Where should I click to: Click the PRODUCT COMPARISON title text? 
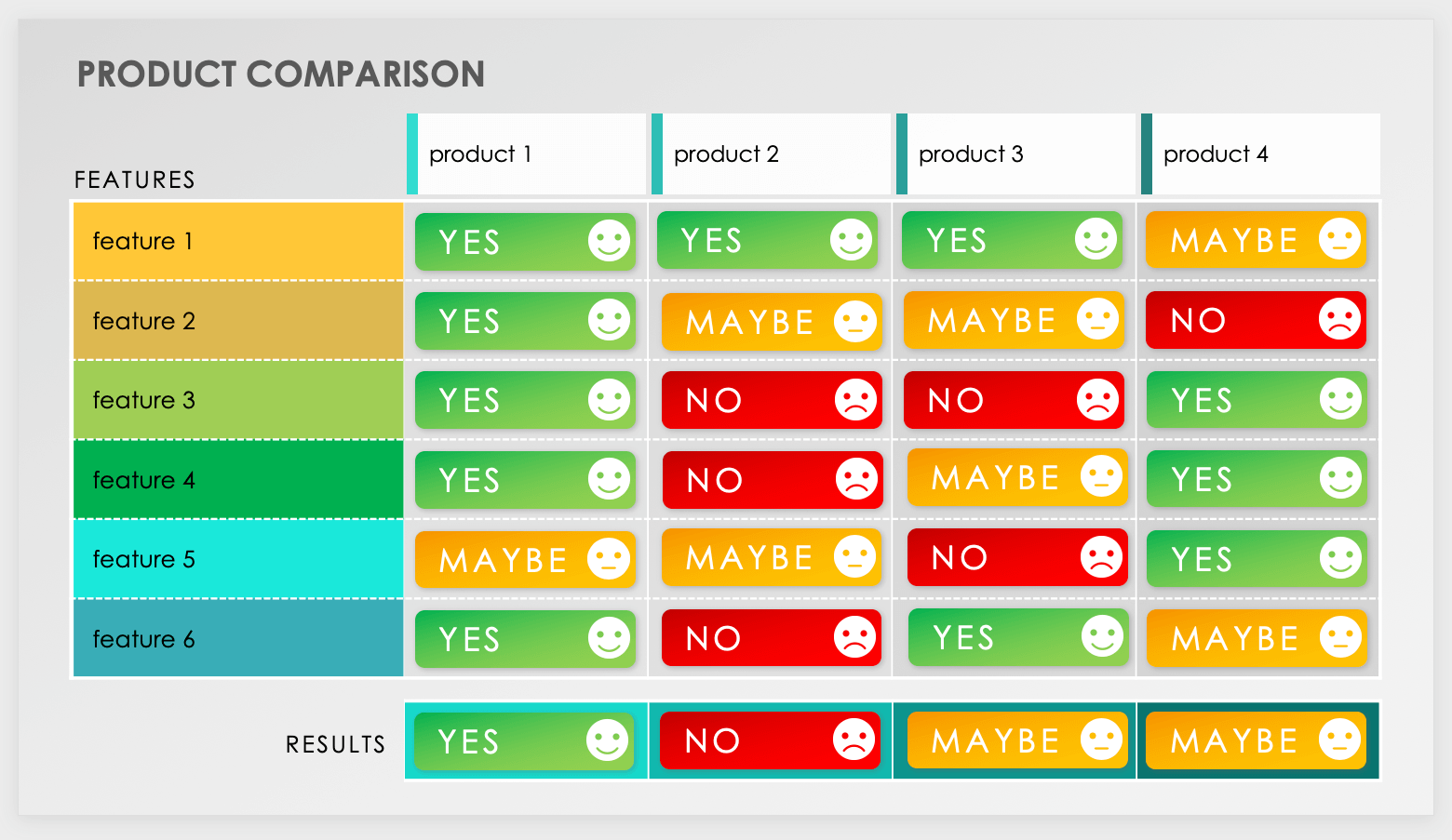click(280, 74)
